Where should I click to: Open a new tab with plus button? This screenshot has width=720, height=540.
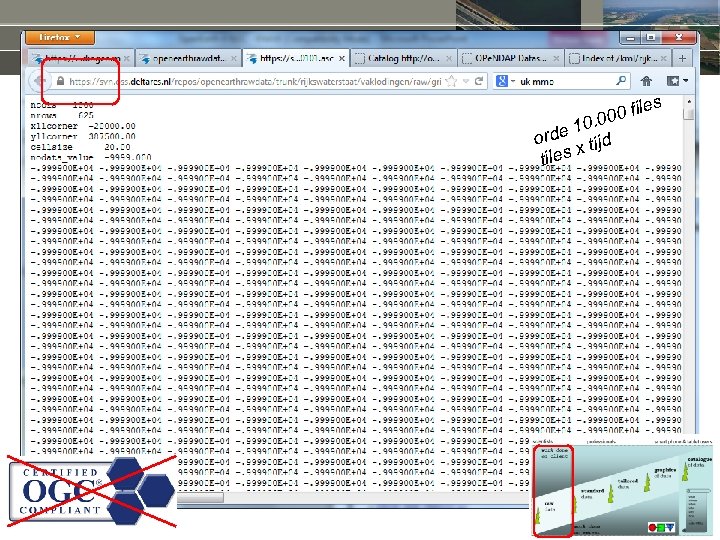pyautogui.click(x=682, y=58)
